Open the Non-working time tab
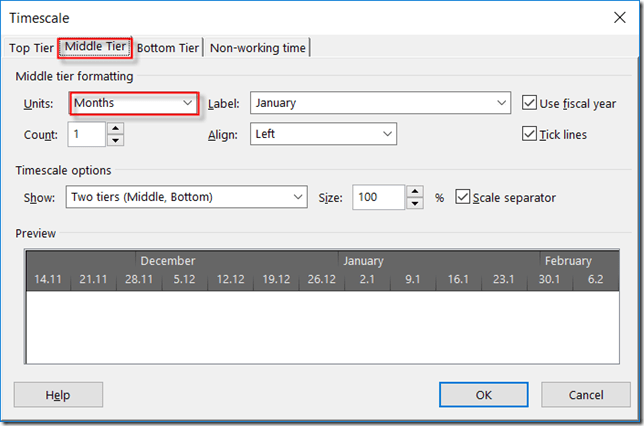Screen dimensions: 644x426 (x=258, y=47)
